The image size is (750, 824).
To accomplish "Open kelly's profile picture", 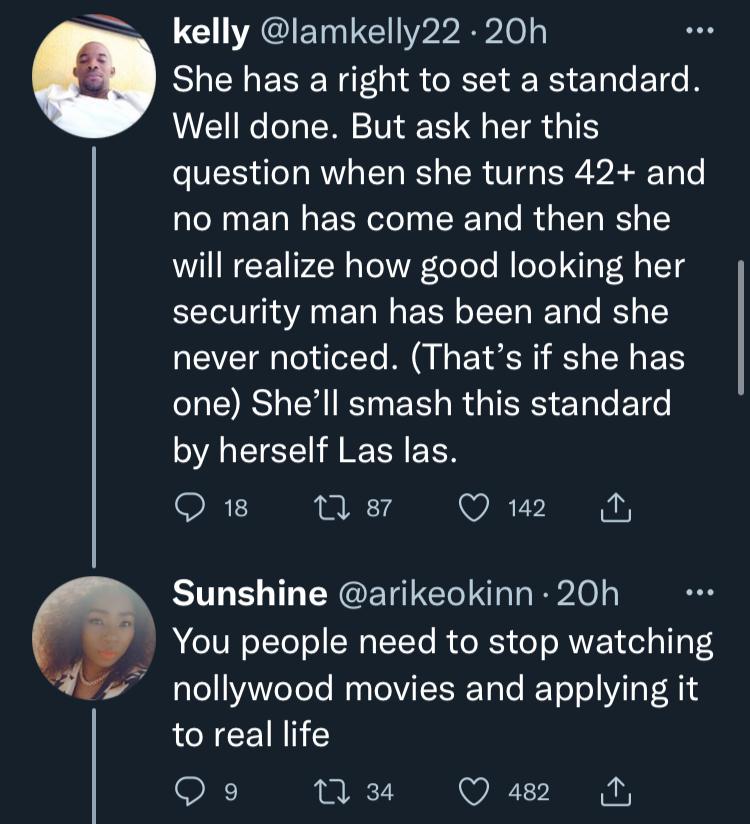I will pyautogui.click(x=94, y=77).
